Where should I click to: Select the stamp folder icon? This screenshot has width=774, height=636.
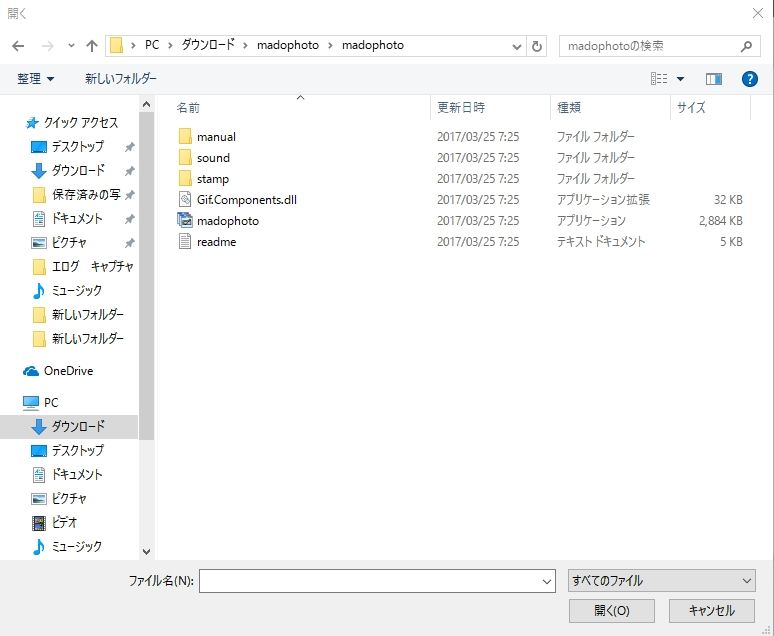[x=185, y=178]
